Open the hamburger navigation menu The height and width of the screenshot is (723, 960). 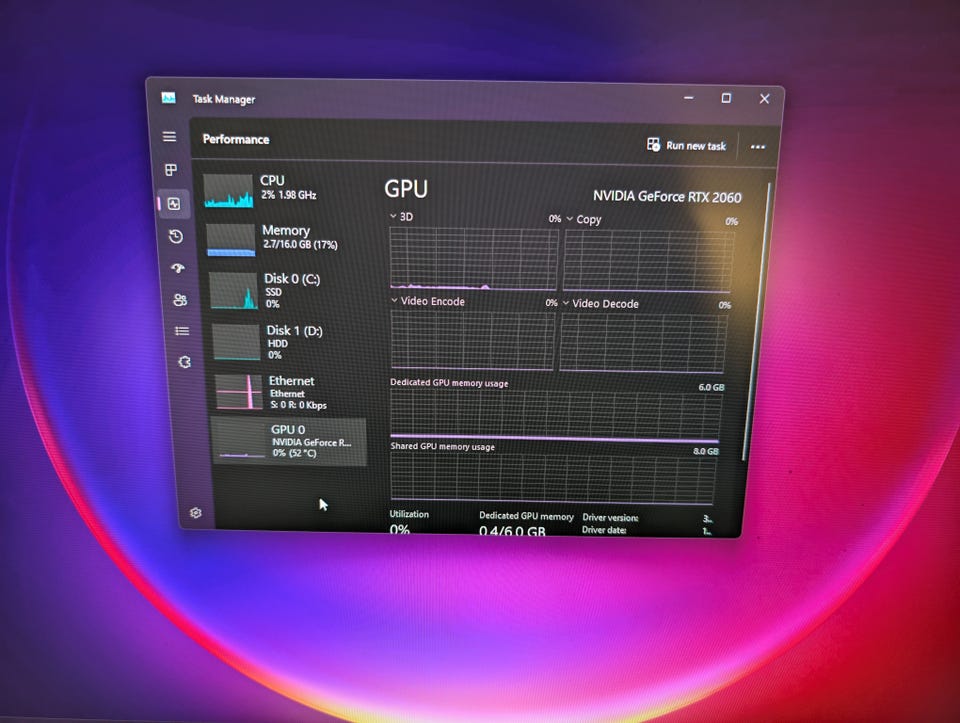click(169, 137)
